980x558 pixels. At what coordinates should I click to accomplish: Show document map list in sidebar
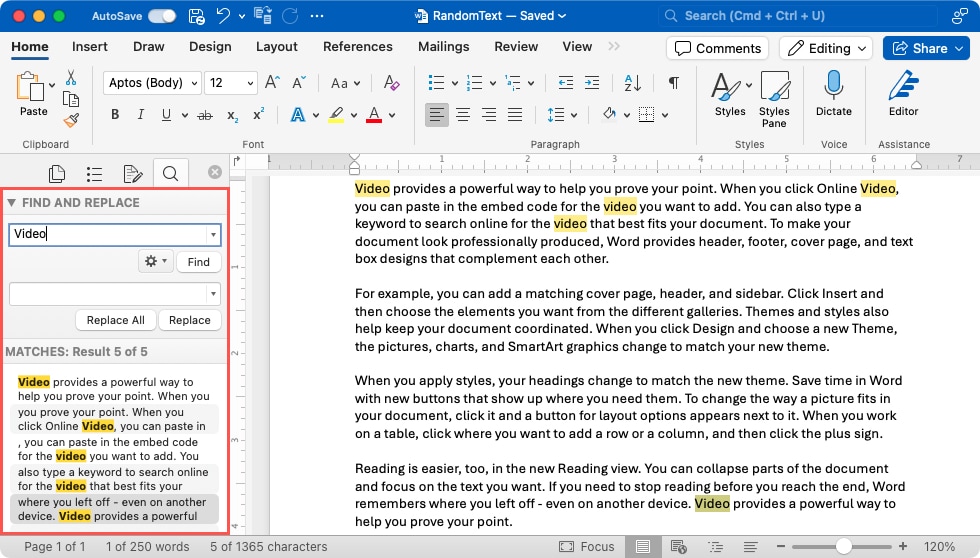pos(94,174)
